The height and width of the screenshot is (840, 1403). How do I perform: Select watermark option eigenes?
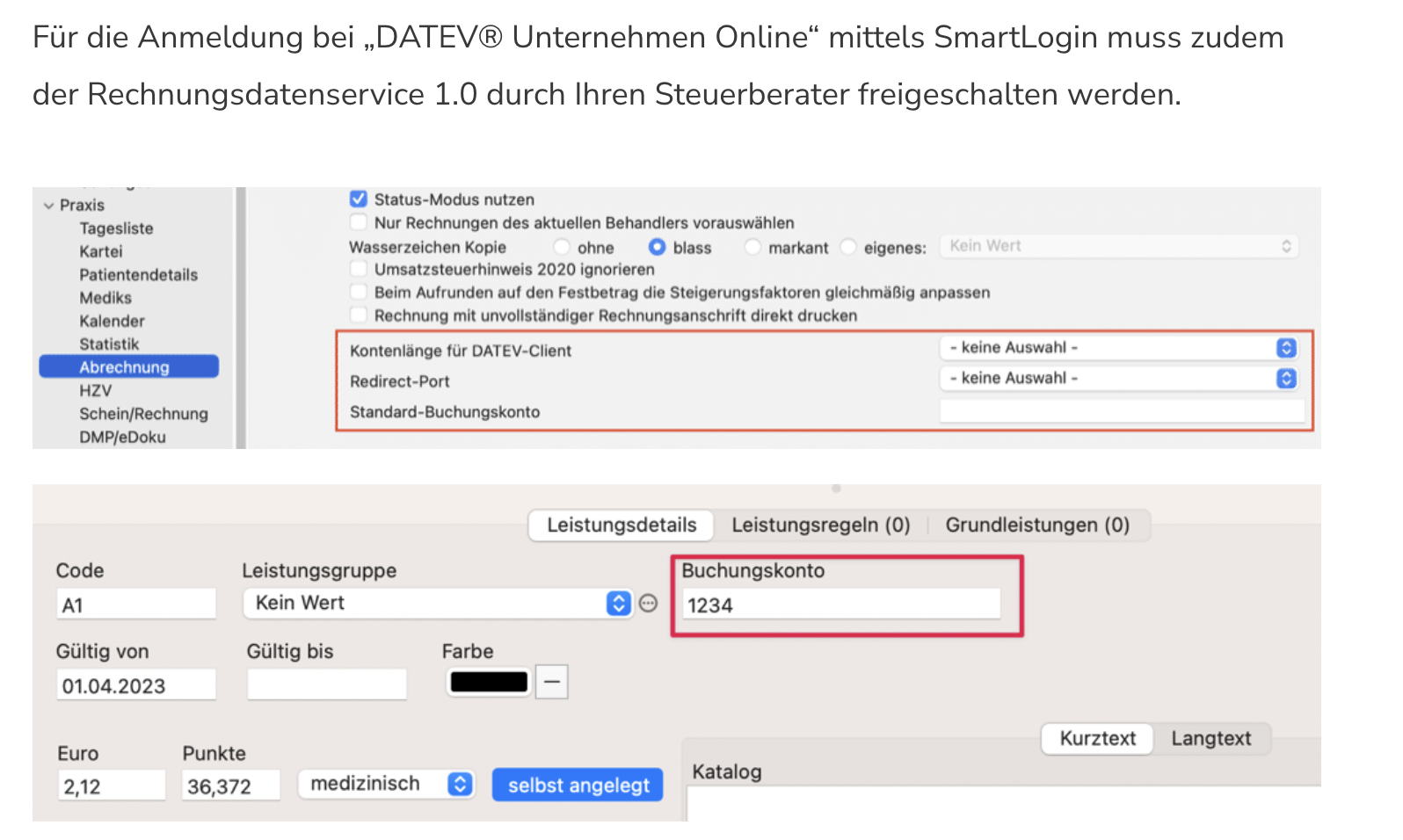pos(848,248)
